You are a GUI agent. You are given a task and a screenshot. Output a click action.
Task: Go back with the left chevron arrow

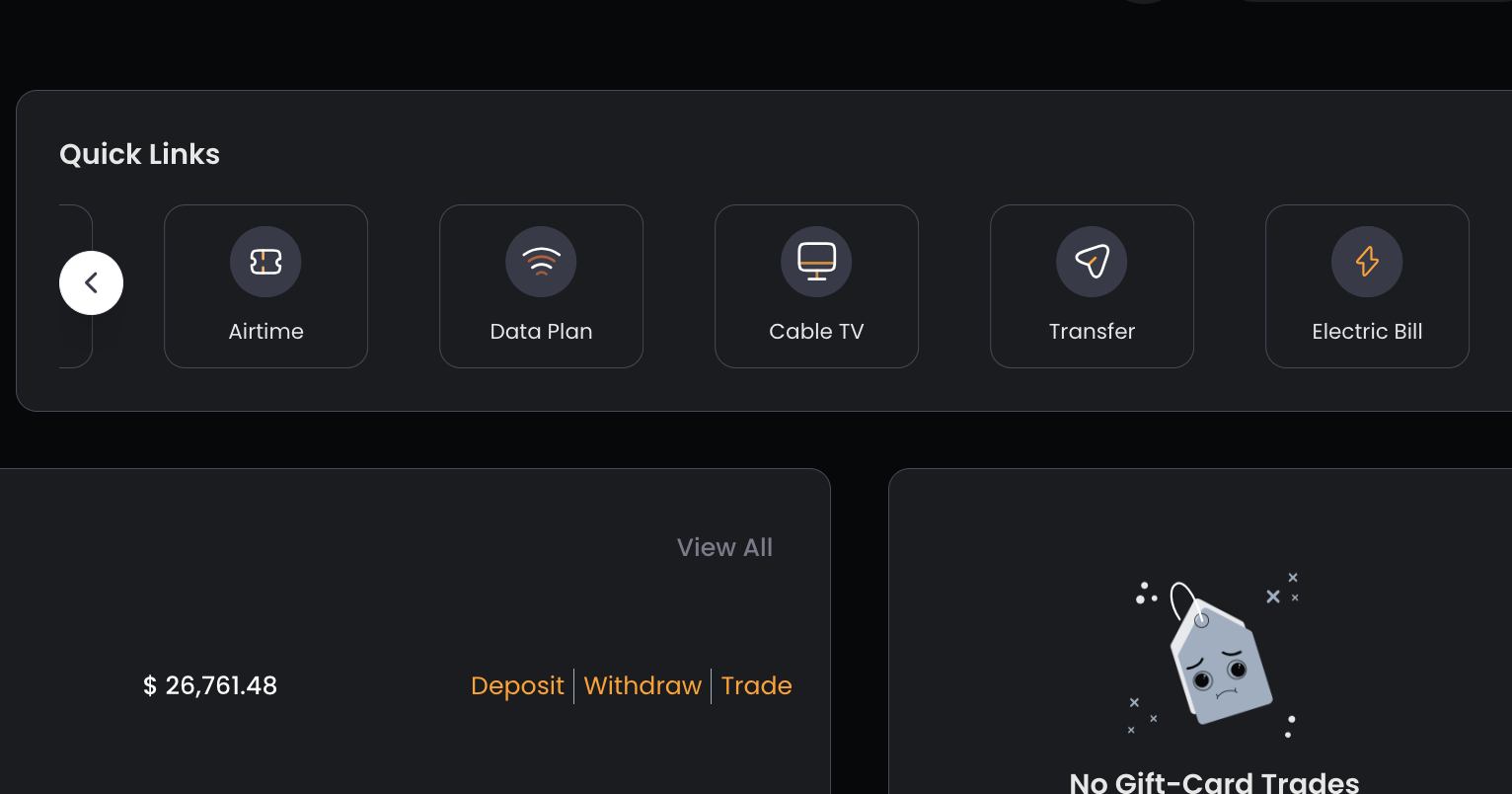pos(91,283)
